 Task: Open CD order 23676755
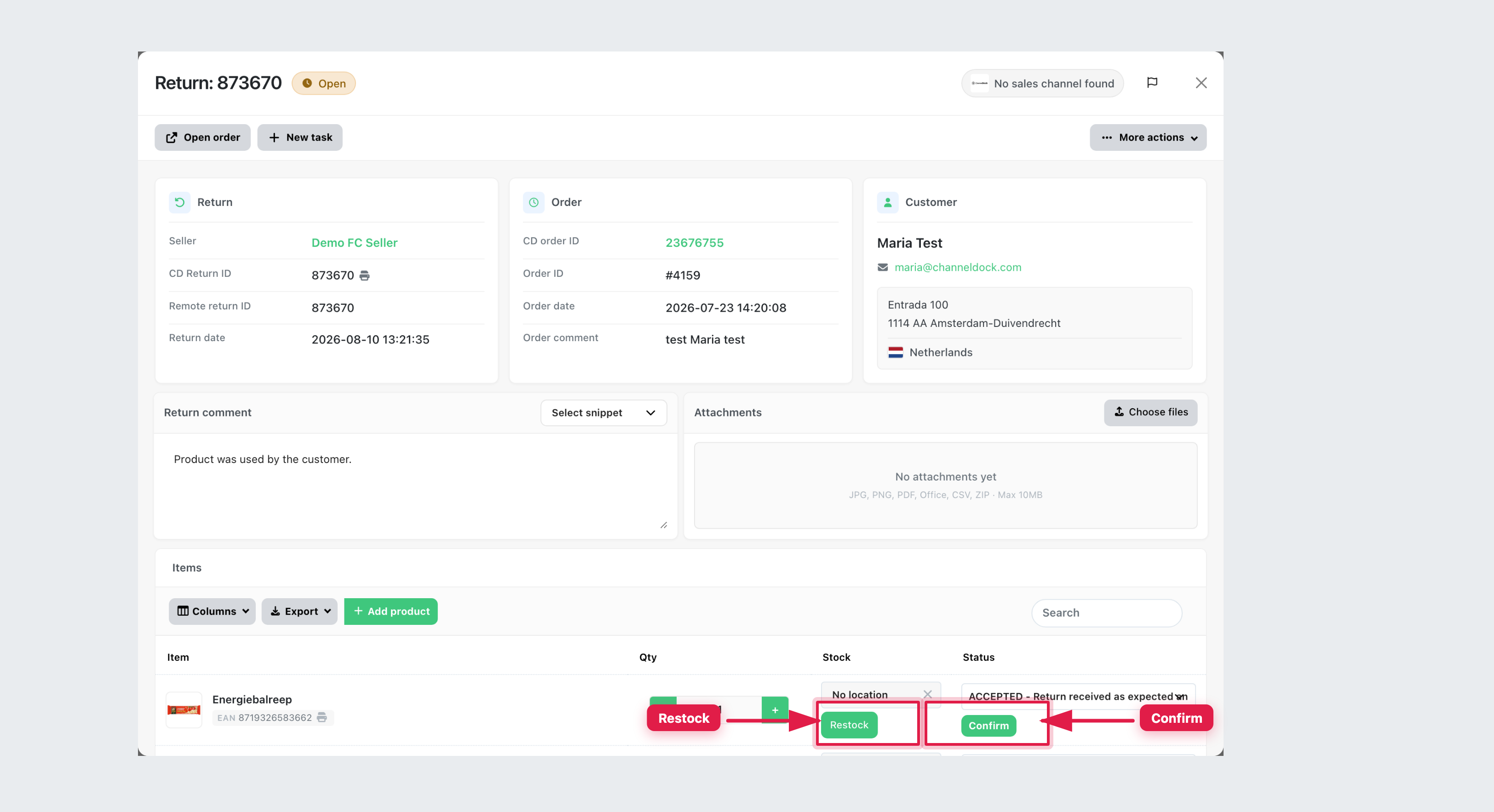pyautogui.click(x=694, y=243)
